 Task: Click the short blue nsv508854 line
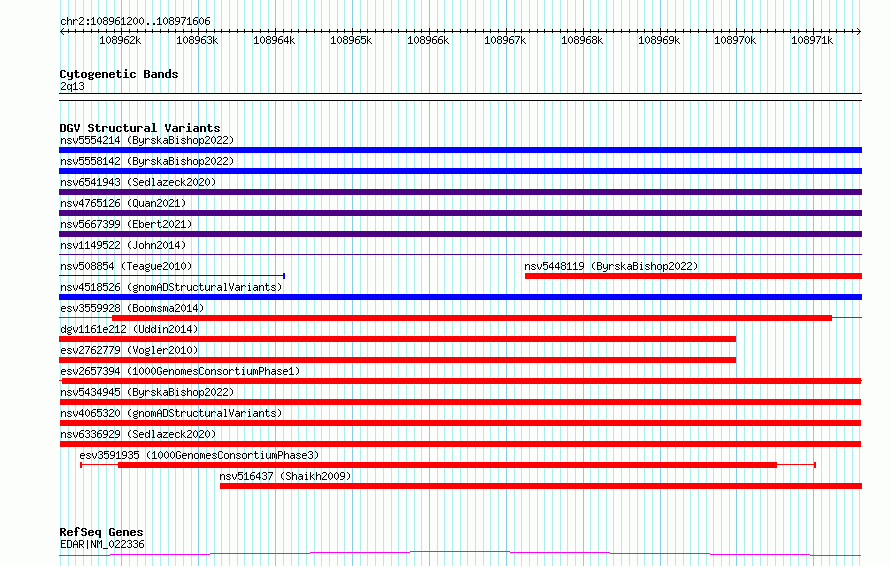coord(172,276)
